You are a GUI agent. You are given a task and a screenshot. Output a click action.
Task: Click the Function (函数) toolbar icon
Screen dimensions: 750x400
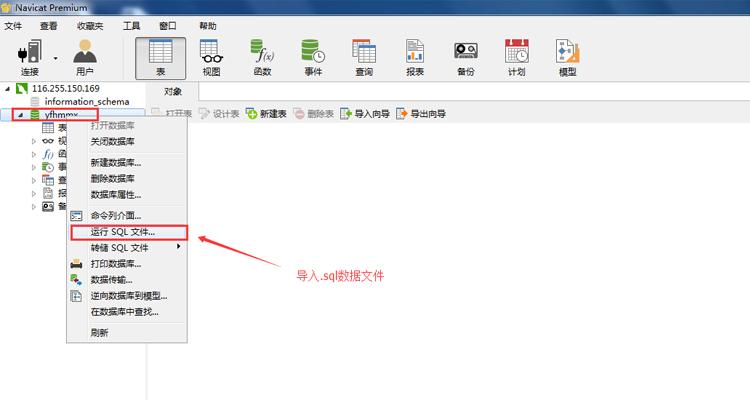(262, 56)
